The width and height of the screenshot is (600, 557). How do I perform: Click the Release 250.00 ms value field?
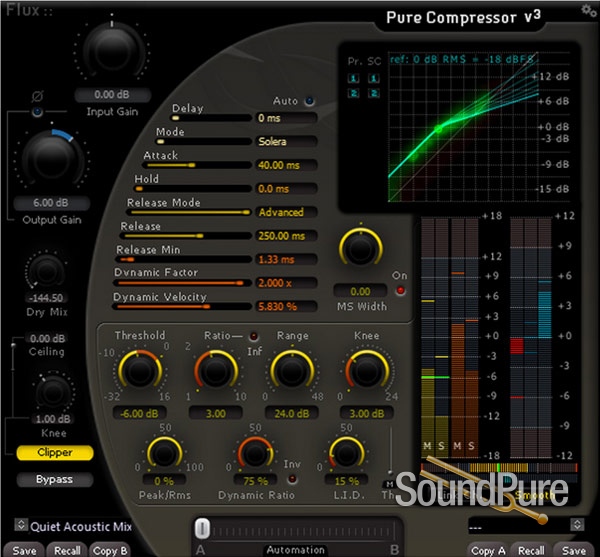(x=286, y=236)
